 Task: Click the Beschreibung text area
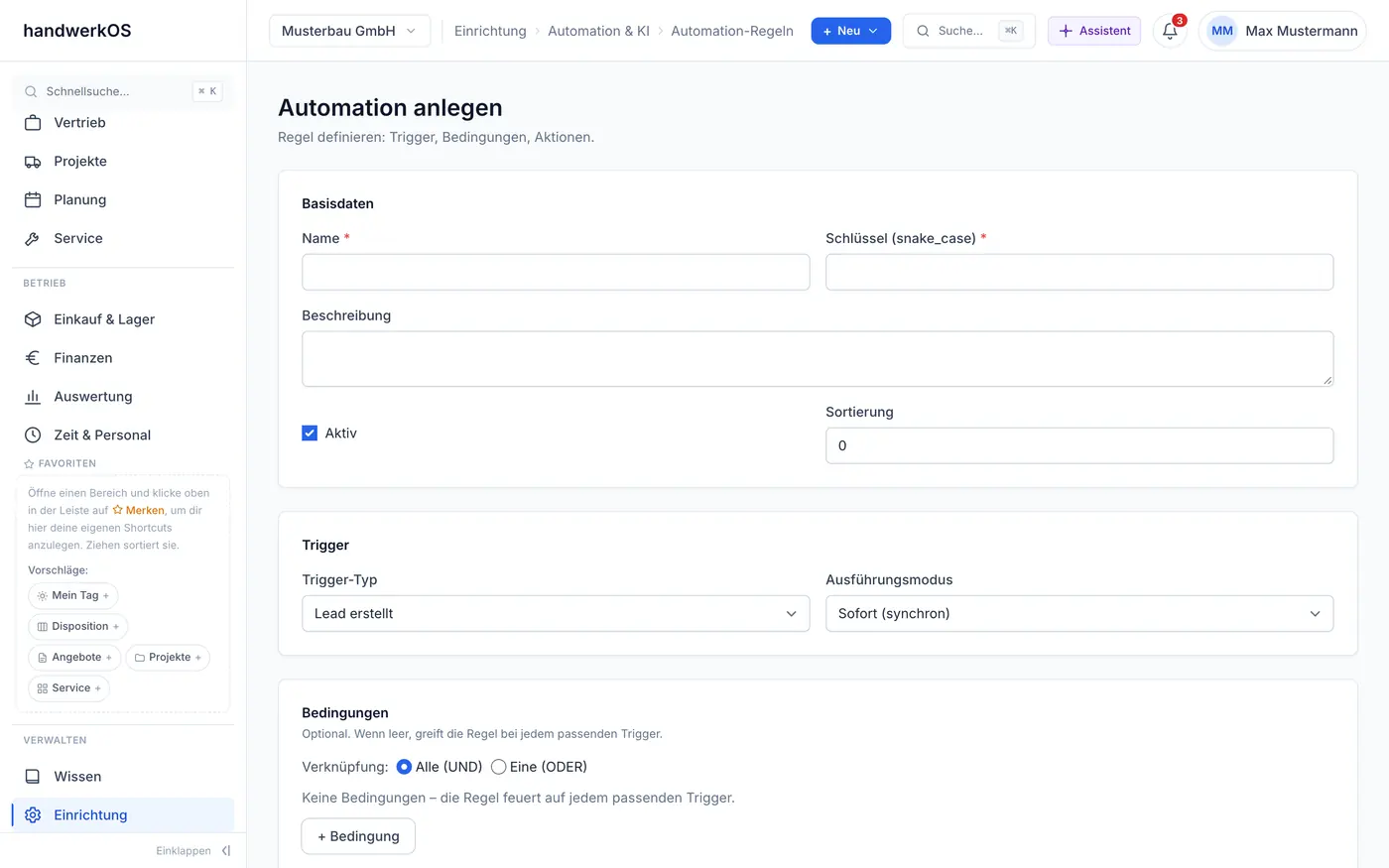coord(818,359)
